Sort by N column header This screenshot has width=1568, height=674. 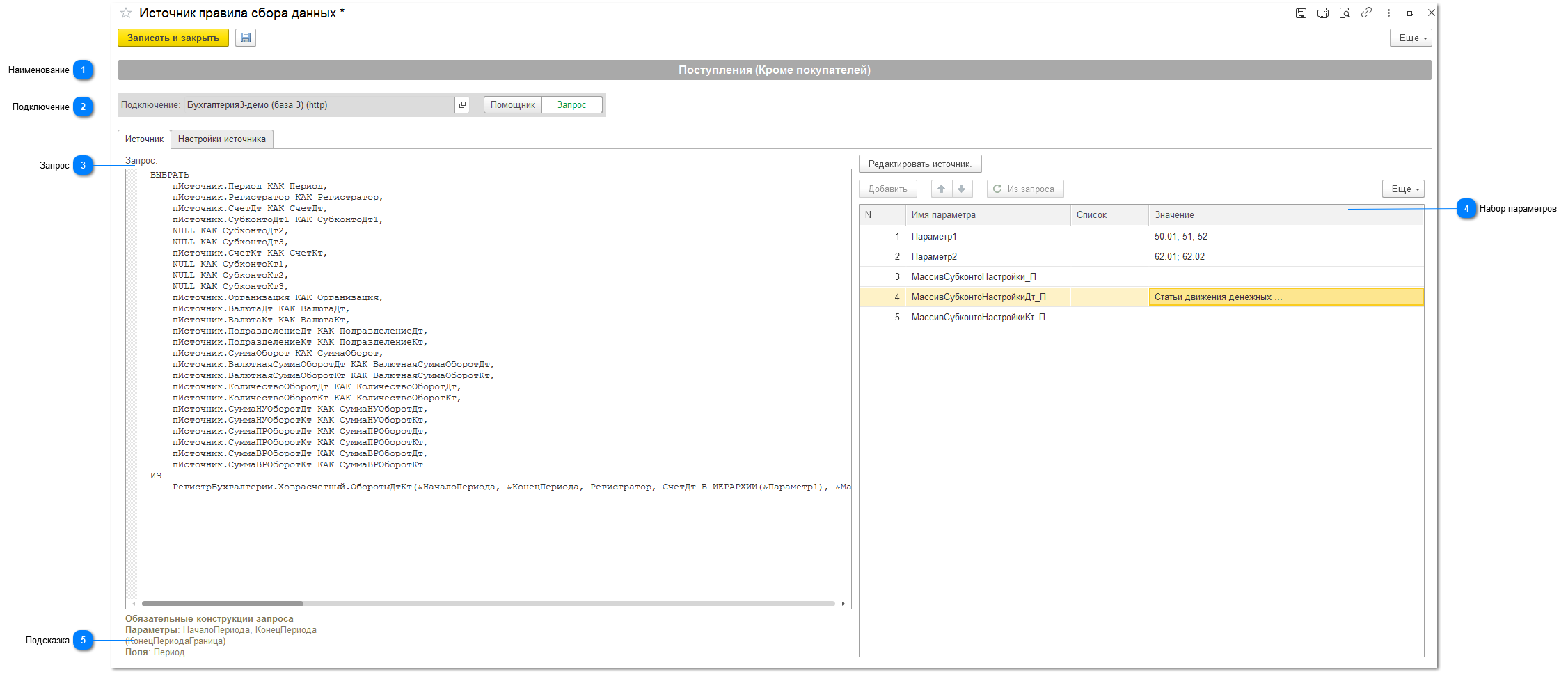click(x=882, y=215)
